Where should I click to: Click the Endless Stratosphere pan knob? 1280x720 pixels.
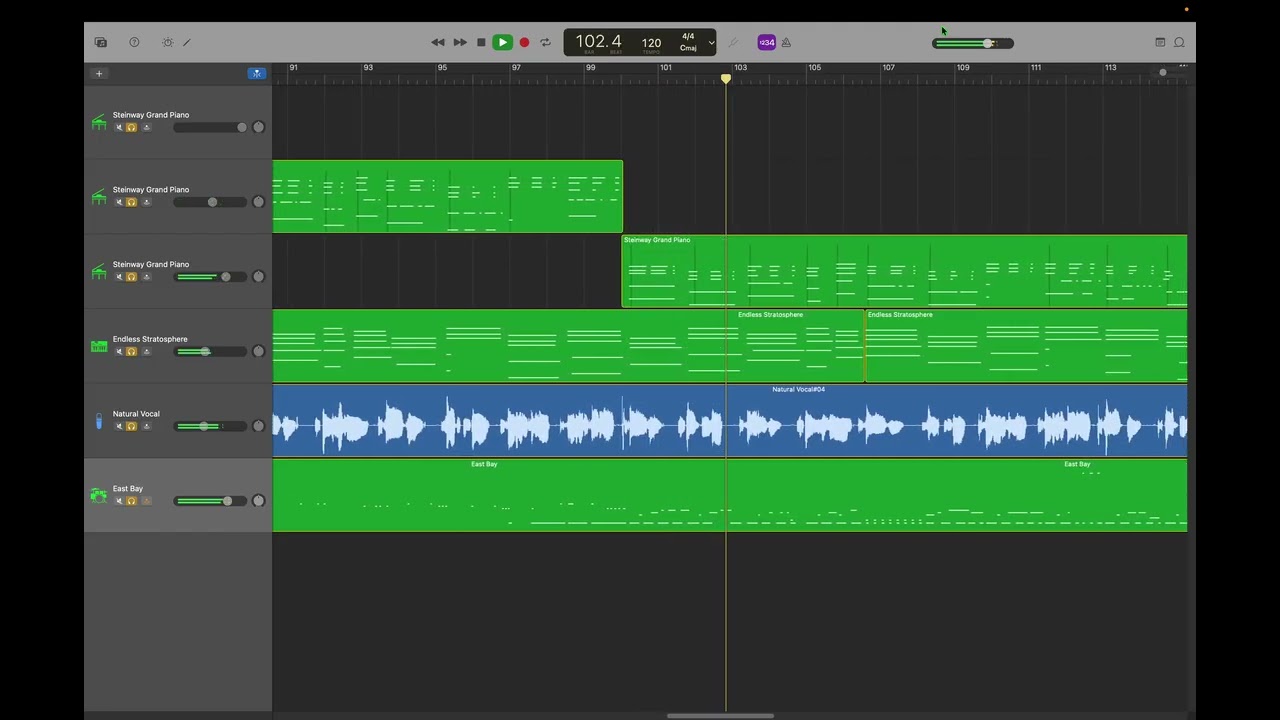258,351
